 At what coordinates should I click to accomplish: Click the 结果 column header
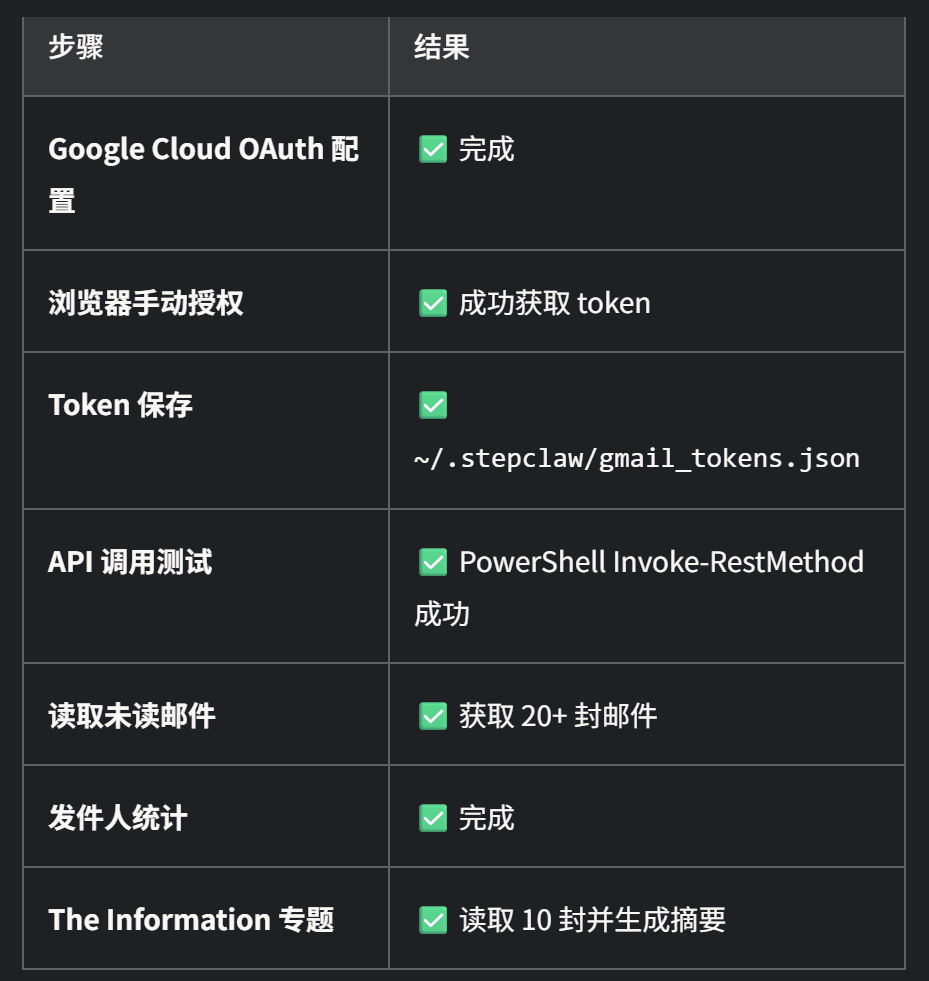point(442,47)
